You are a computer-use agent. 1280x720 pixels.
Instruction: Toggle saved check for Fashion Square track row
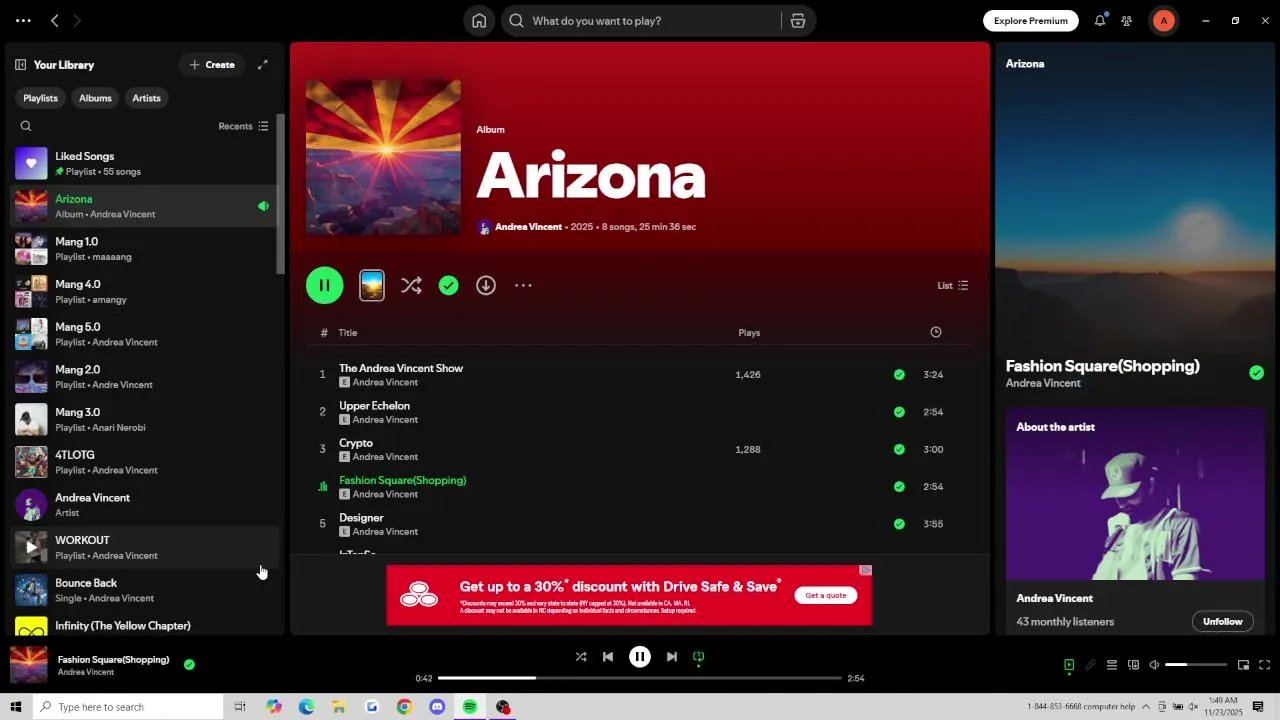(x=899, y=487)
